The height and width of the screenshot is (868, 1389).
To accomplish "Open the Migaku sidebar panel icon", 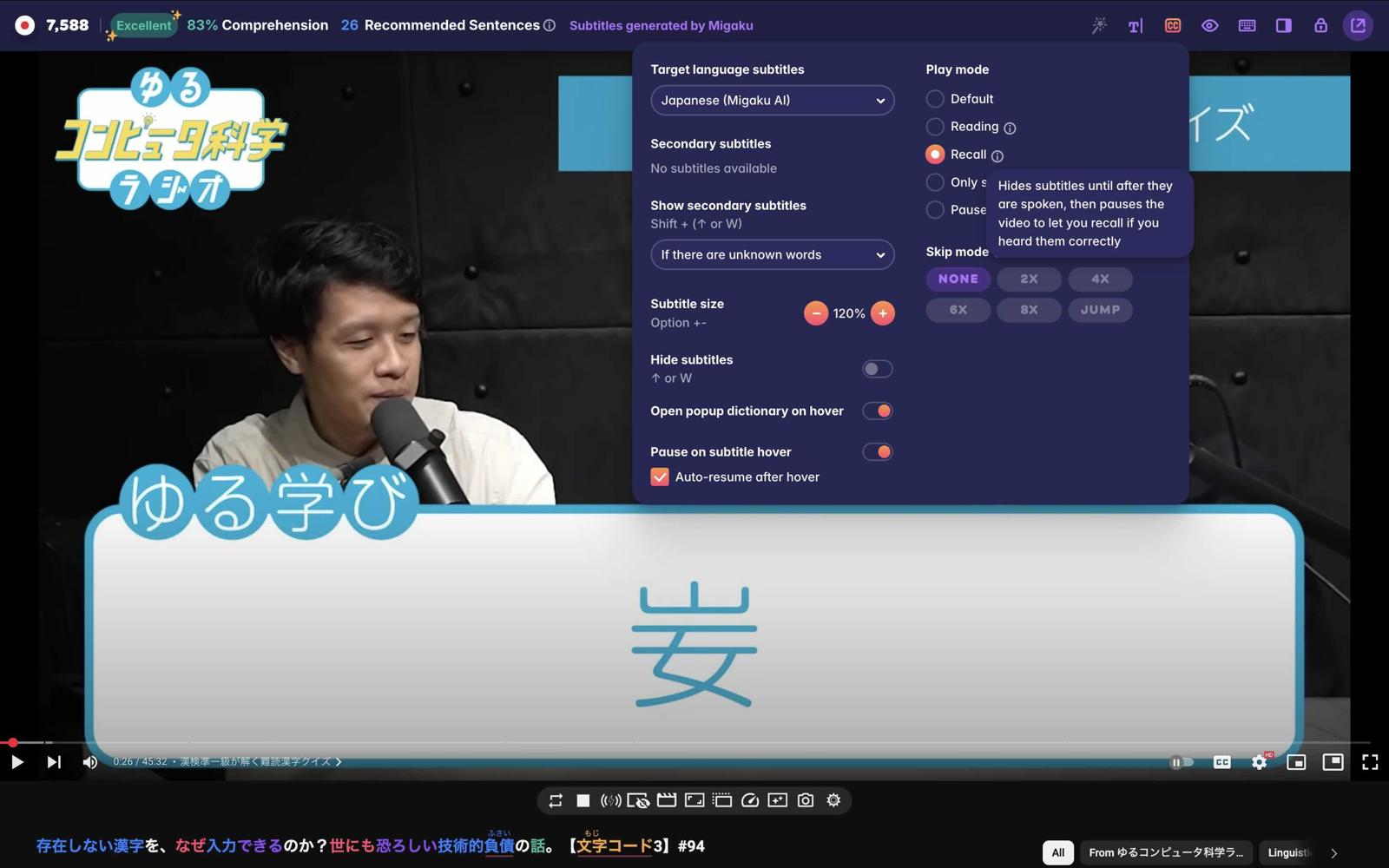I will pyautogui.click(x=1283, y=25).
